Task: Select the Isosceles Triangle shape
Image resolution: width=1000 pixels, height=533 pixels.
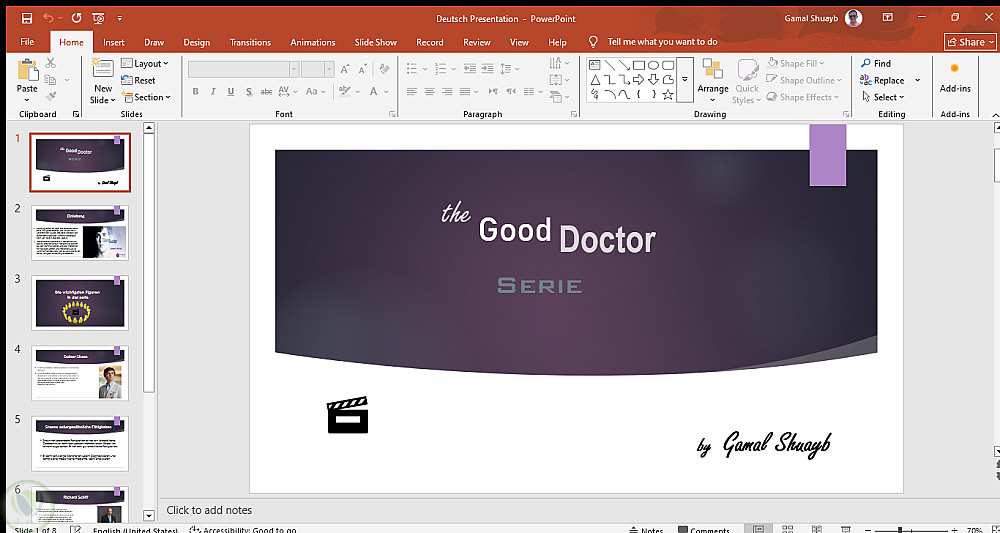Action: click(595, 80)
